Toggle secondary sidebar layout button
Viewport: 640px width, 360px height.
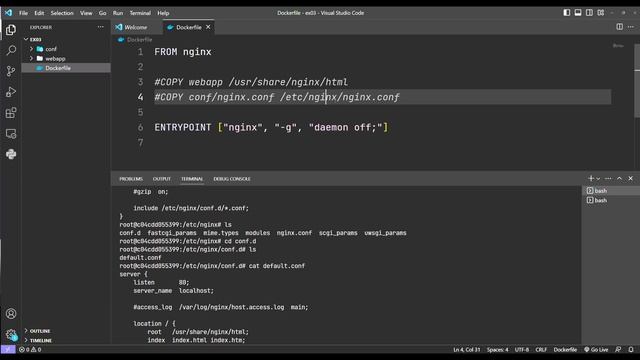coord(589,13)
